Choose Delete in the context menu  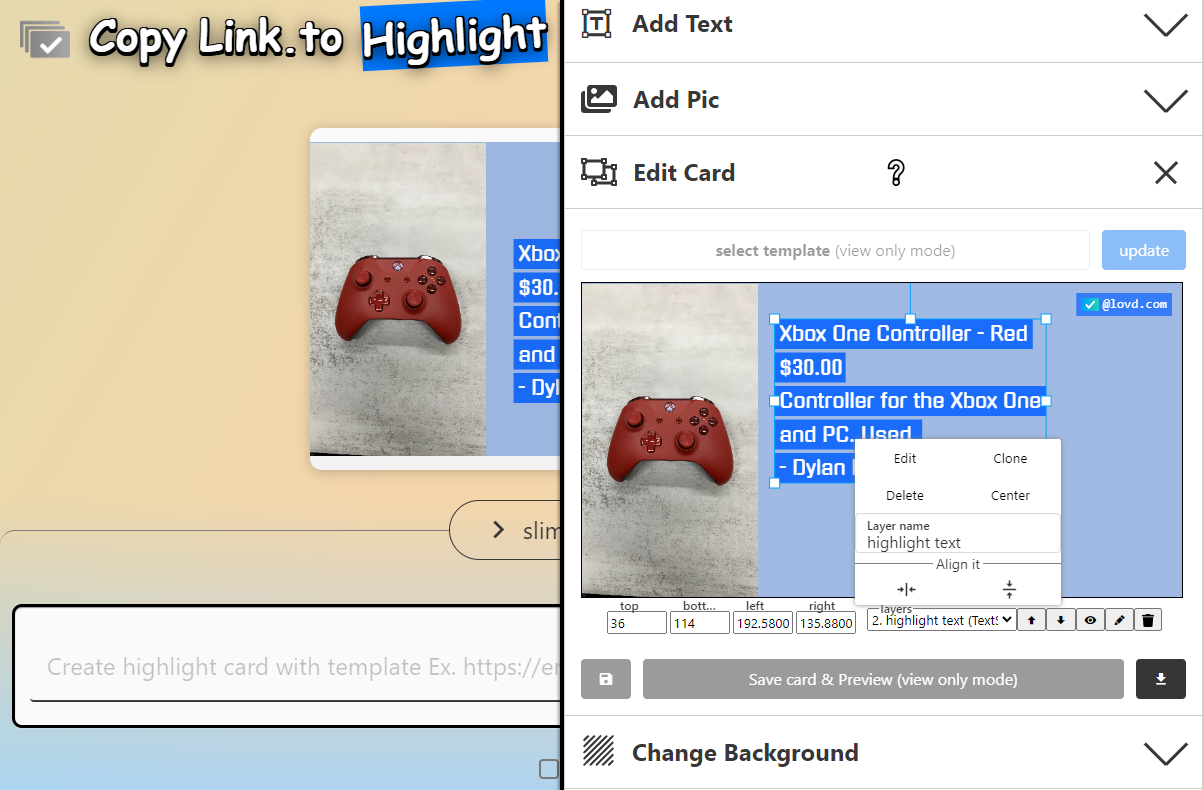[x=905, y=495]
